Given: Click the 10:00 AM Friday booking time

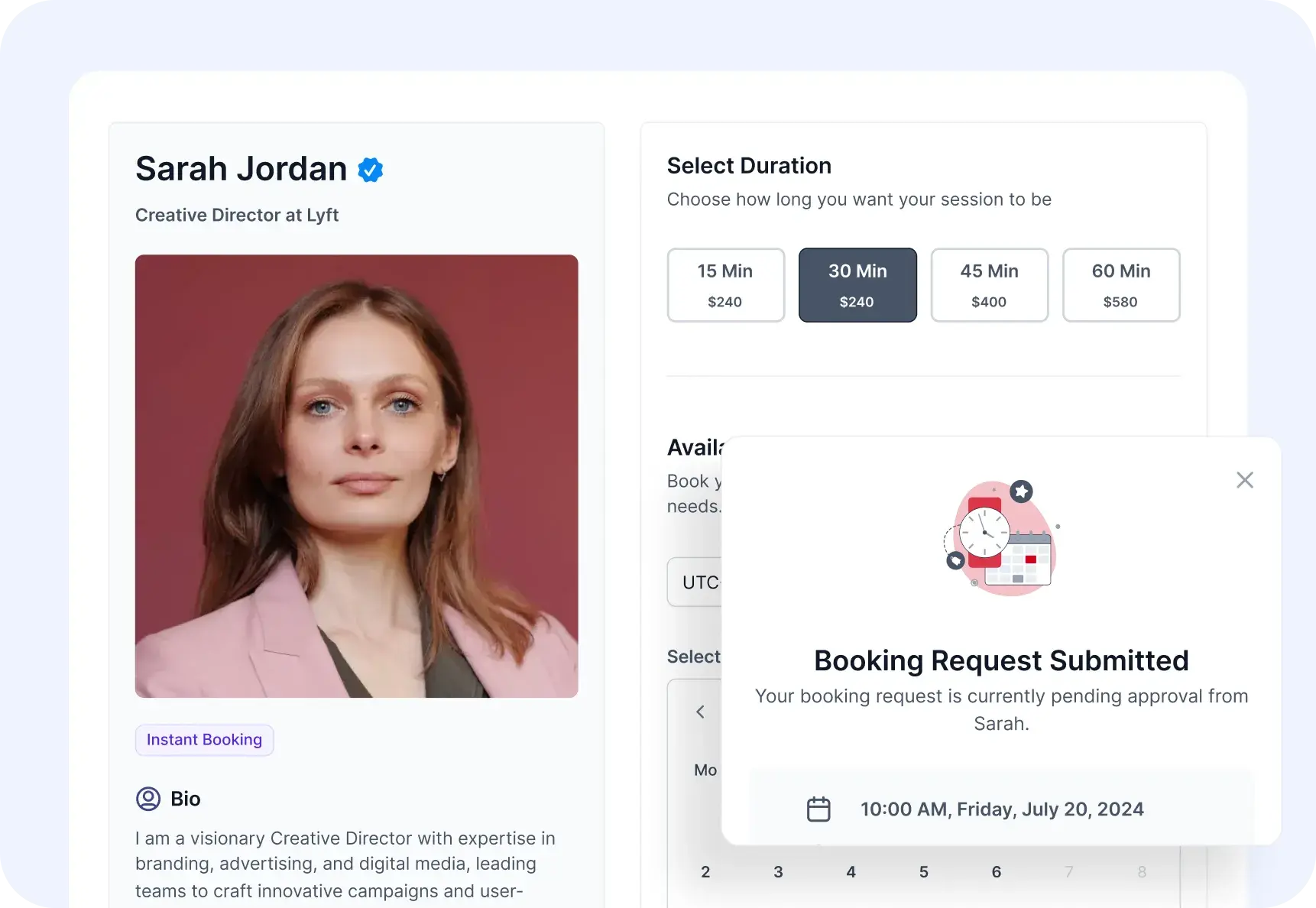Looking at the screenshot, I should [1002, 809].
